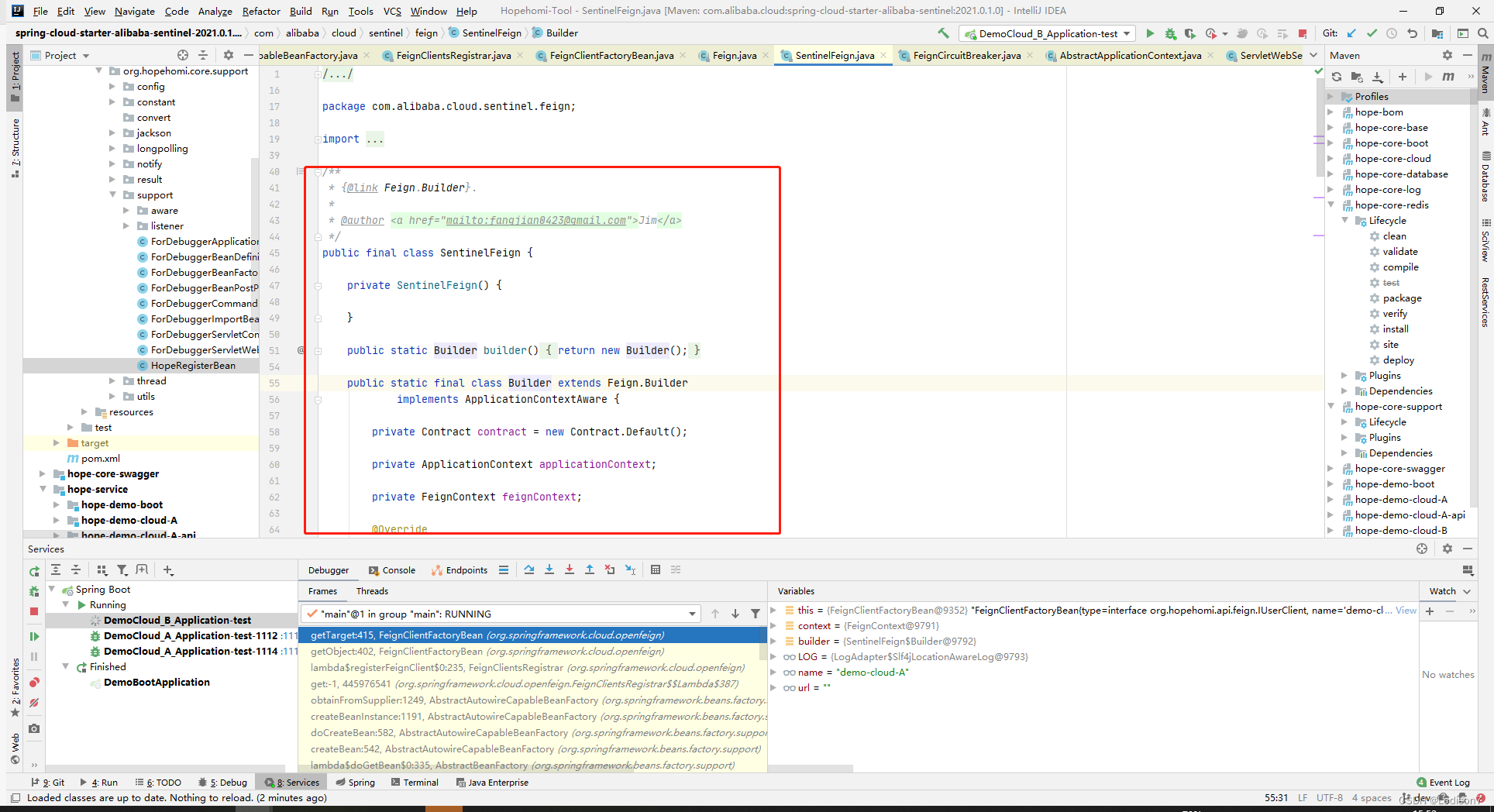Open Git history with the clock icon
Screen dimensions: 1494x812
[1392, 33]
